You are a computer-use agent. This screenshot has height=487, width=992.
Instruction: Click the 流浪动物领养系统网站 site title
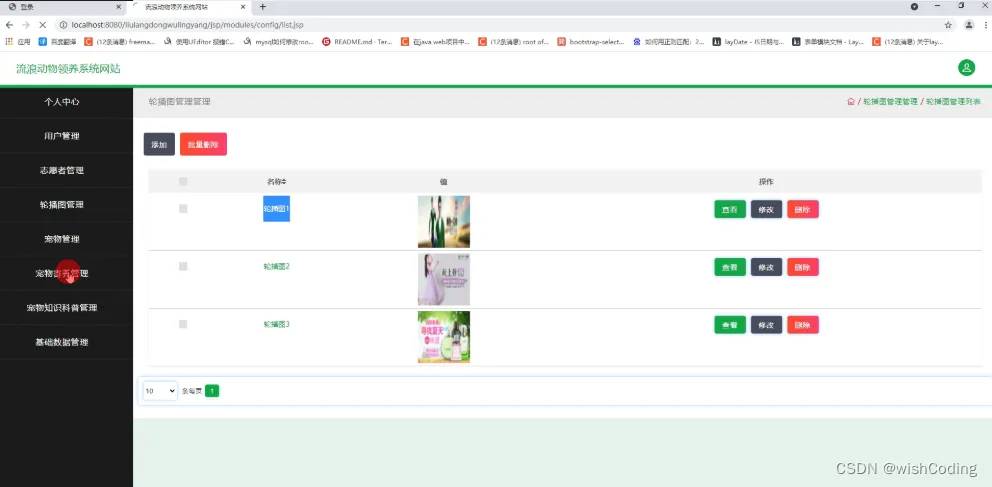(68, 68)
